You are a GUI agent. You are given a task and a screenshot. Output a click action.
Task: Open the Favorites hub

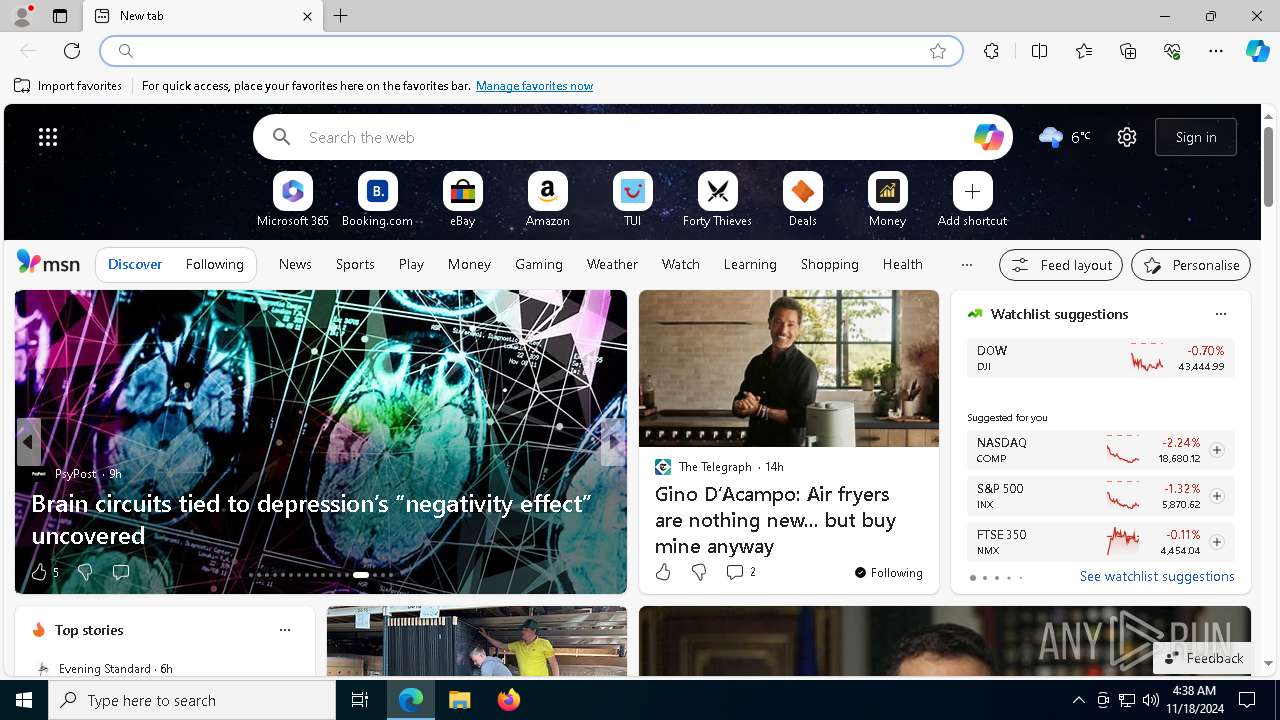pyautogui.click(x=1084, y=51)
